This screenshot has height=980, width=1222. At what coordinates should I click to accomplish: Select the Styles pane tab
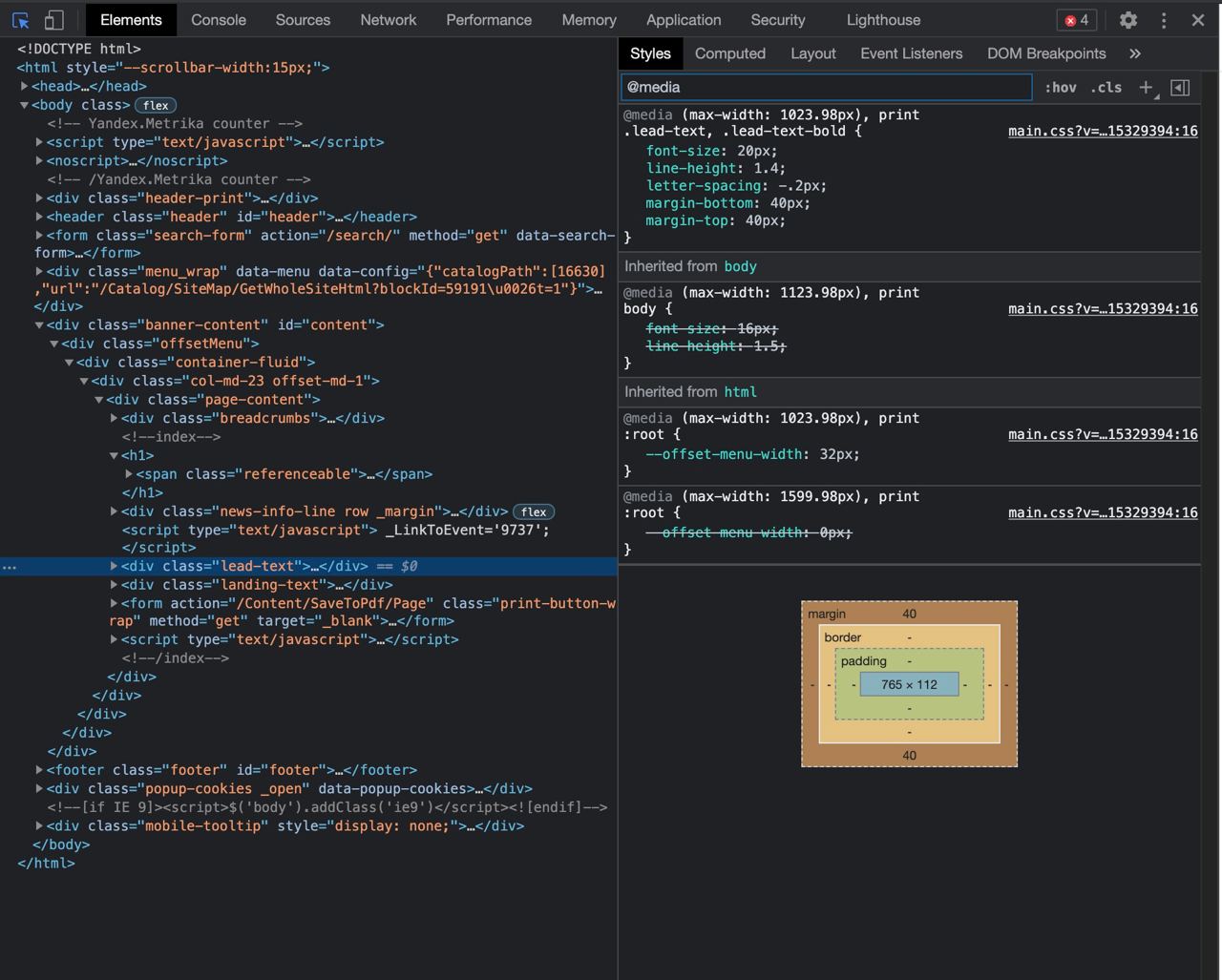[x=650, y=53]
